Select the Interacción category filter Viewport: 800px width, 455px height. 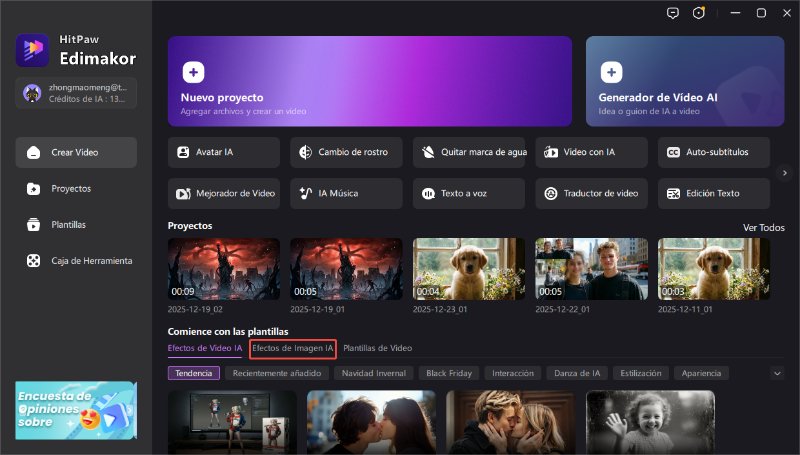pyautogui.click(x=513, y=373)
